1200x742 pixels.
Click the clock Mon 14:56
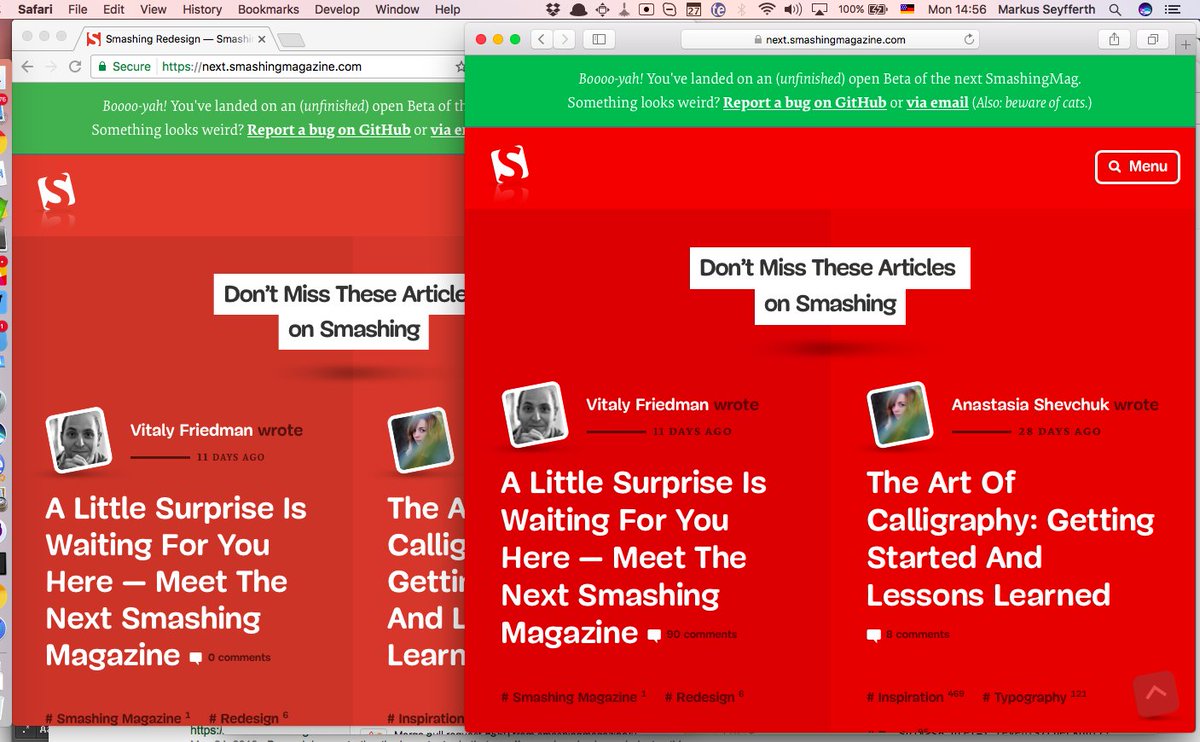click(x=957, y=9)
